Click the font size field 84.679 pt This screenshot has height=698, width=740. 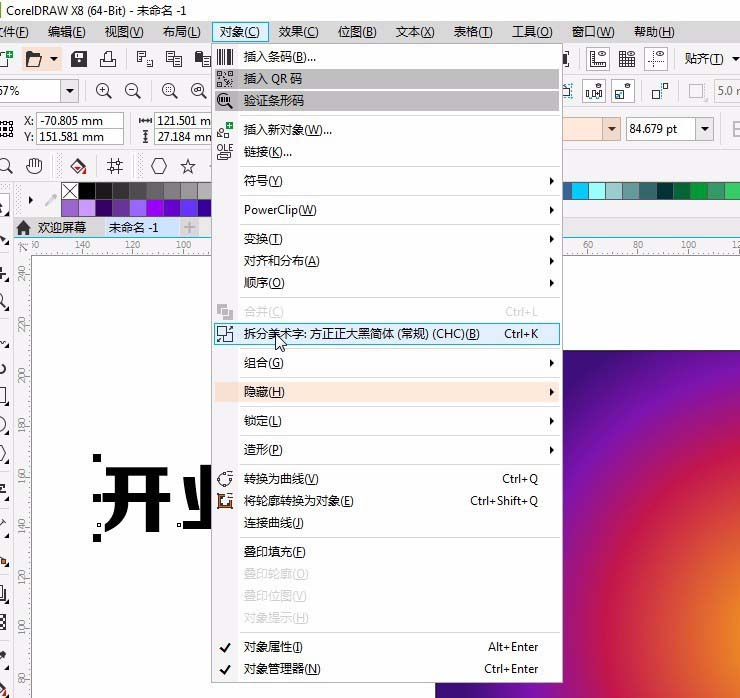pos(660,129)
